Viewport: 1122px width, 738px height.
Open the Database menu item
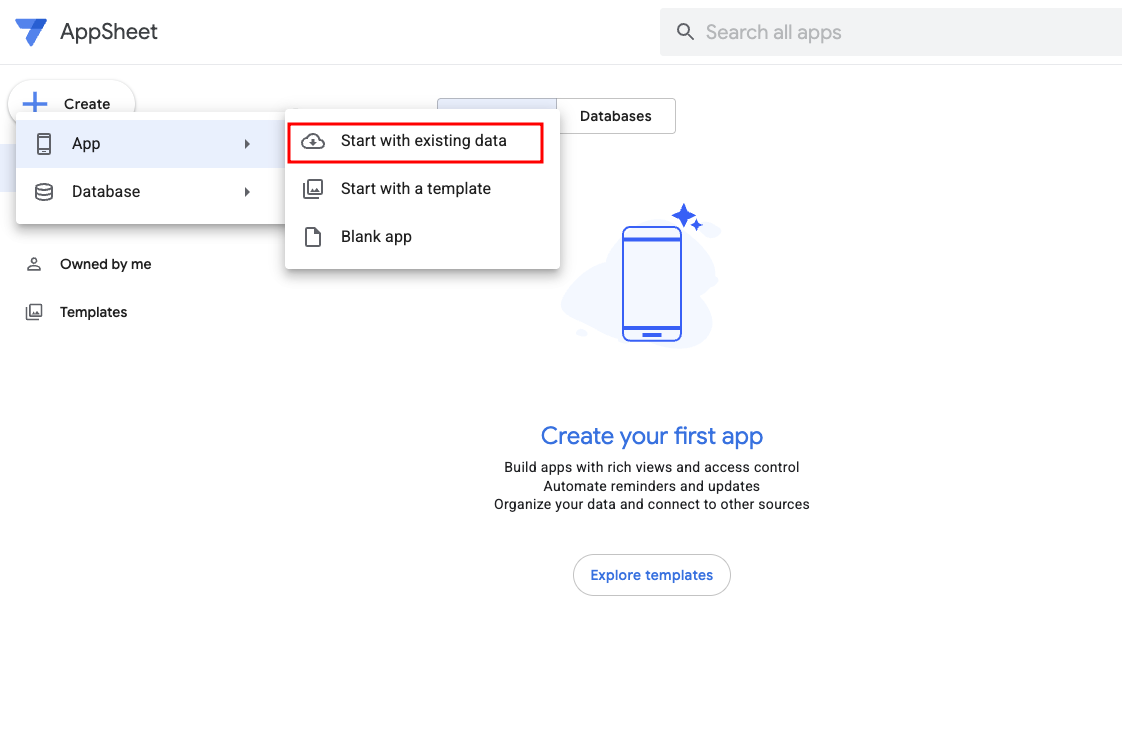150,192
